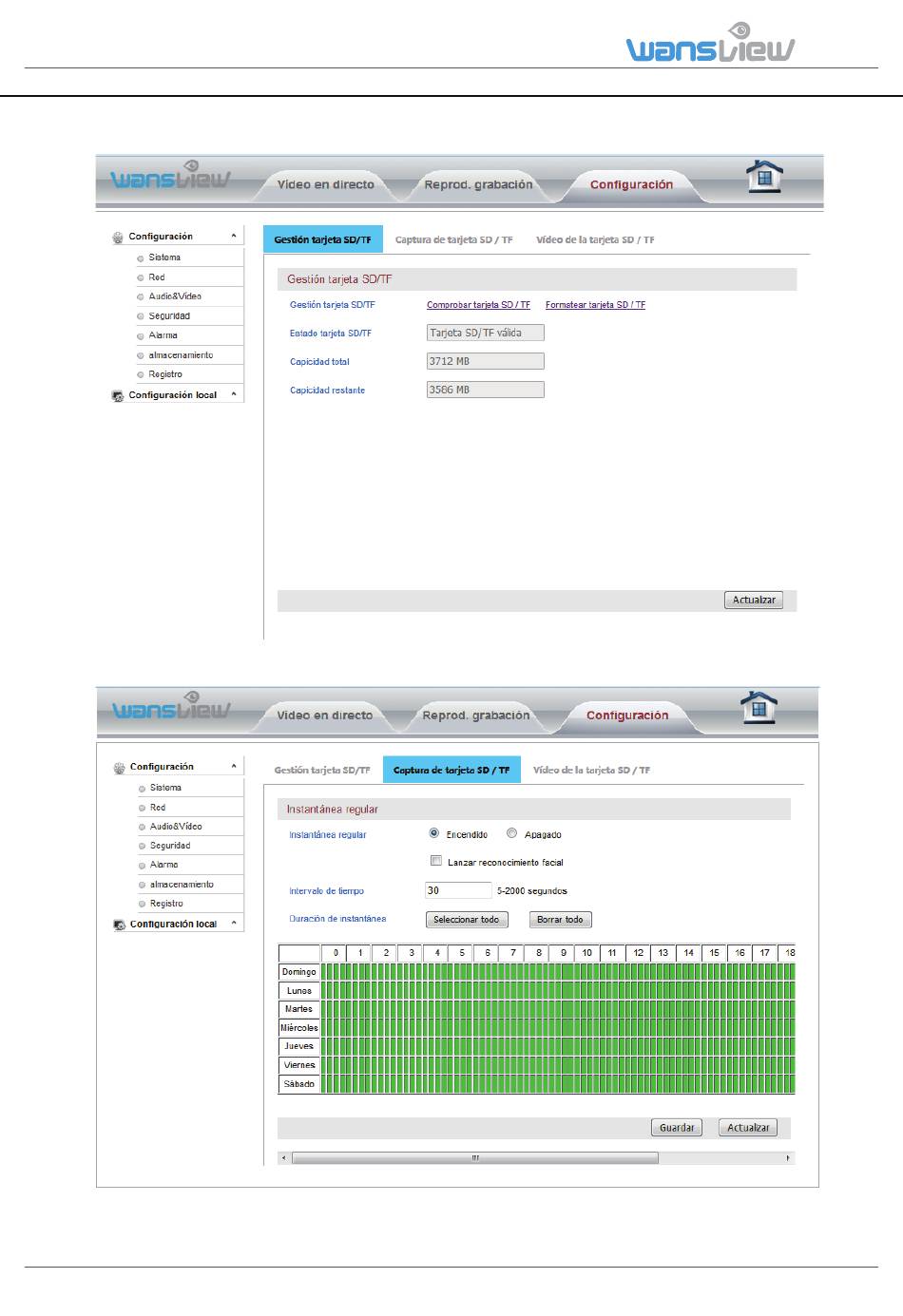The height and width of the screenshot is (1316, 903).
Task: Click the gear icon beside Configuración in the lower panel
Action: (x=120, y=768)
